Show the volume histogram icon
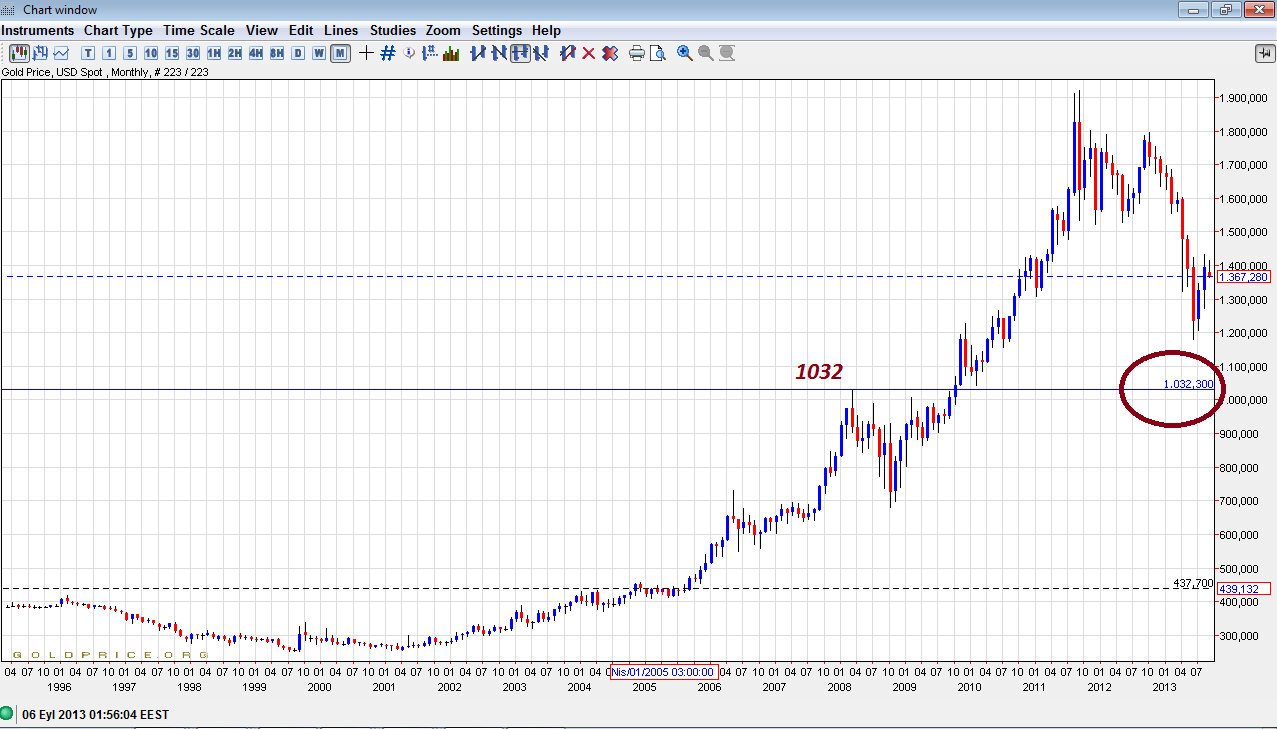This screenshot has height=729, width=1277. click(x=451, y=53)
